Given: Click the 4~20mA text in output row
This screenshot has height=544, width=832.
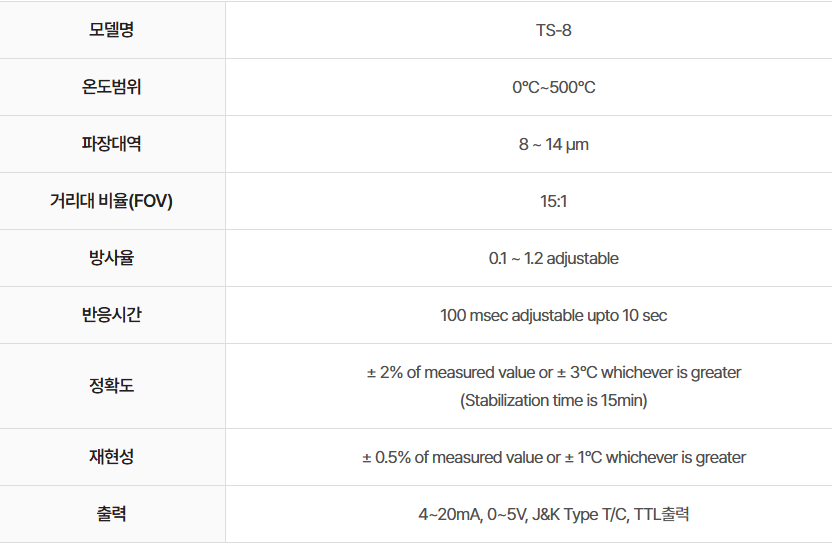Looking at the screenshot, I should click(448, 515).
